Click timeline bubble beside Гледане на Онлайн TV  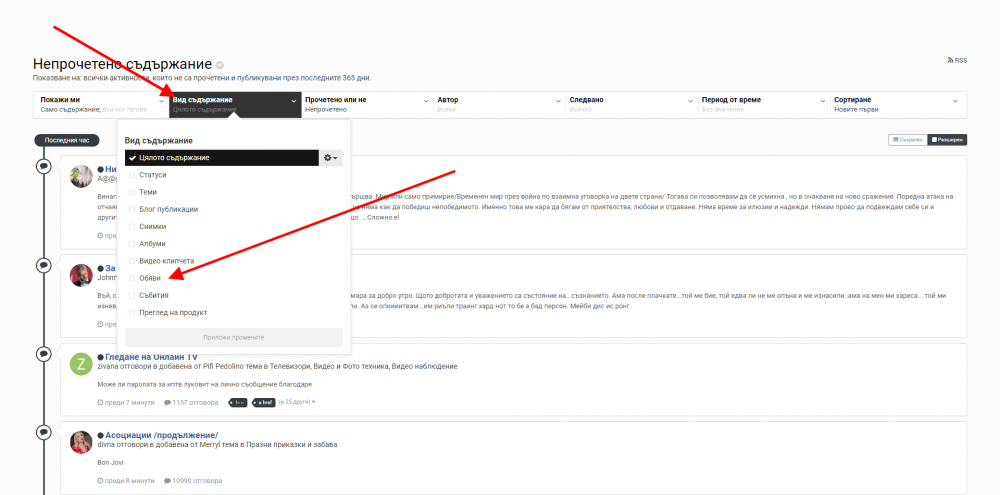pyautogui.click(x=43, y=353)
